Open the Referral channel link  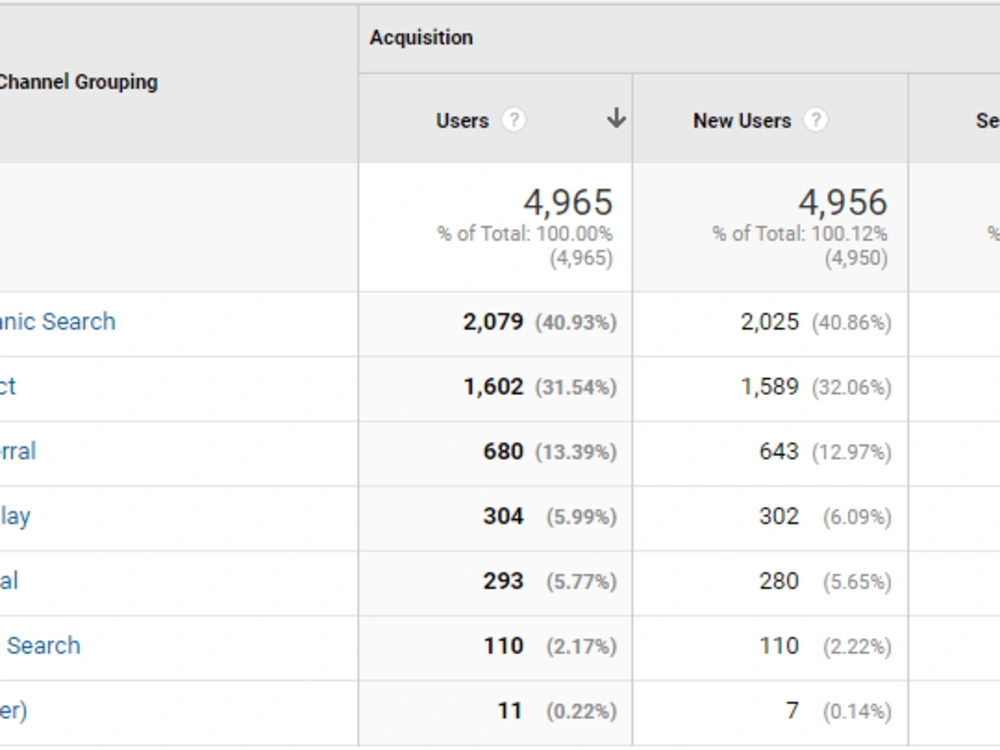pyautogui.click(x=18, y=452)
